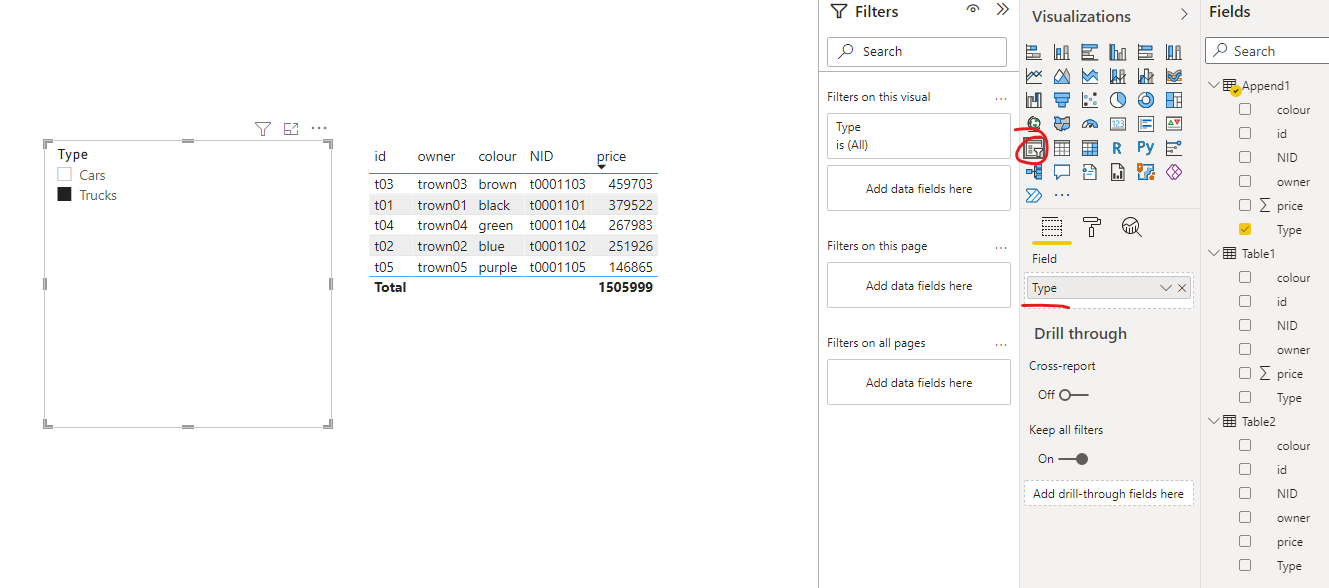Screen dimensions: 1329x588
Task: Select the pie chart visual
Action: click(1117, 100)
